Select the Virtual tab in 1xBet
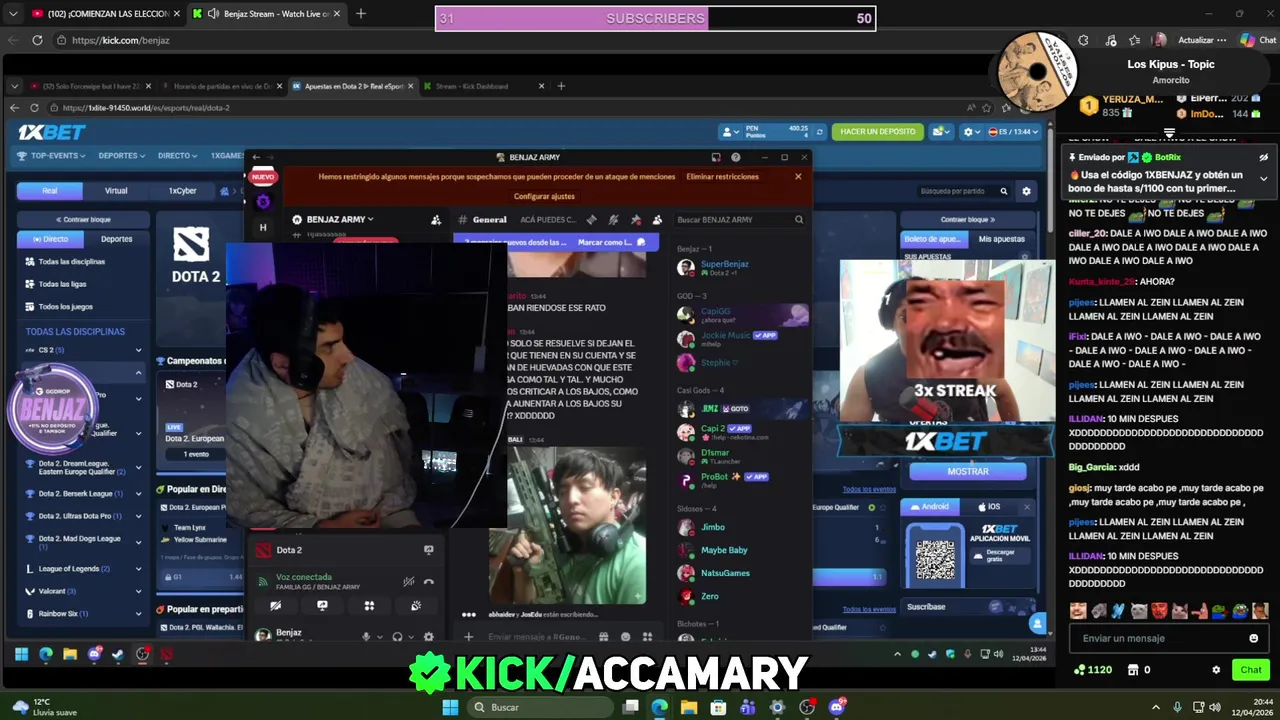Image resolution: width=1280 pixels, height=720 pixels. [x=116, y=190]
